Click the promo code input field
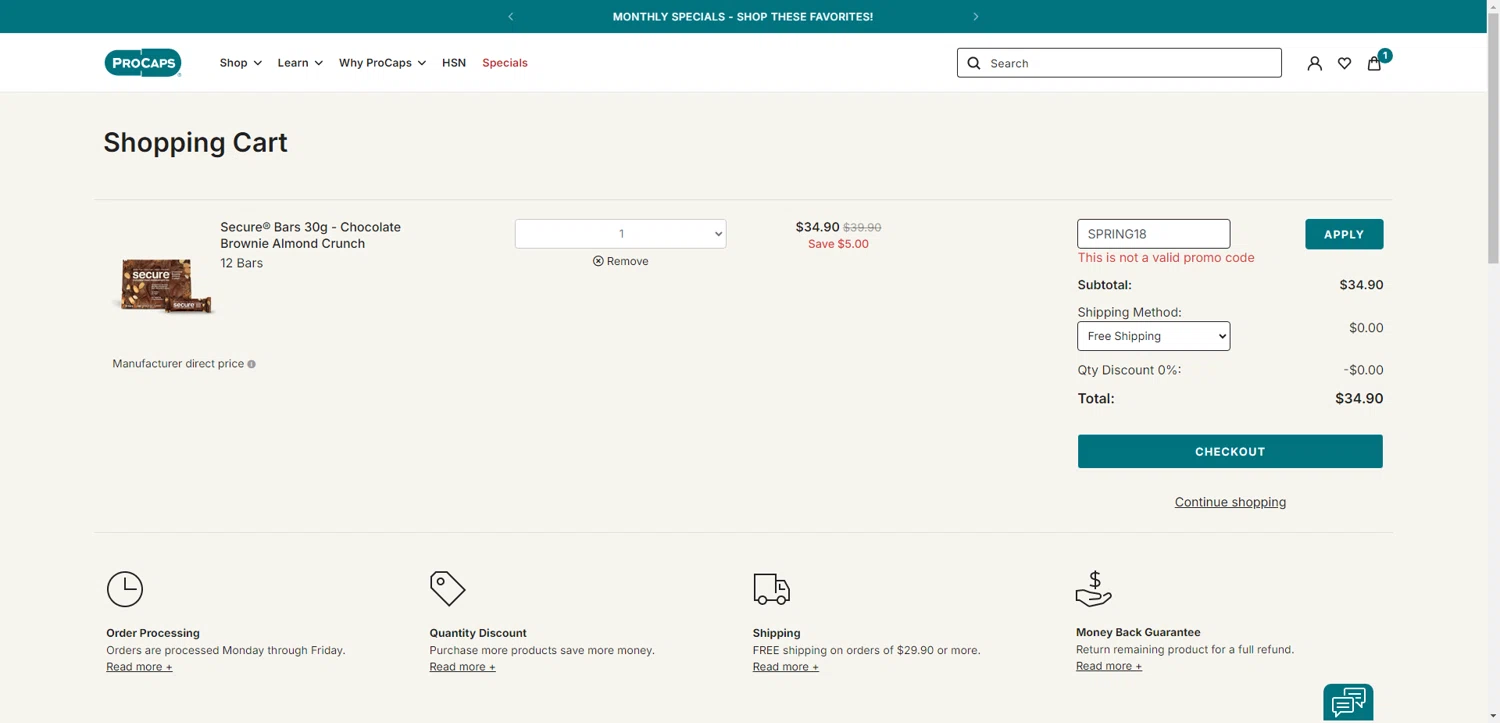Screen dimensions: 1500x723 pyautogui.click(x=1153, y=234)
